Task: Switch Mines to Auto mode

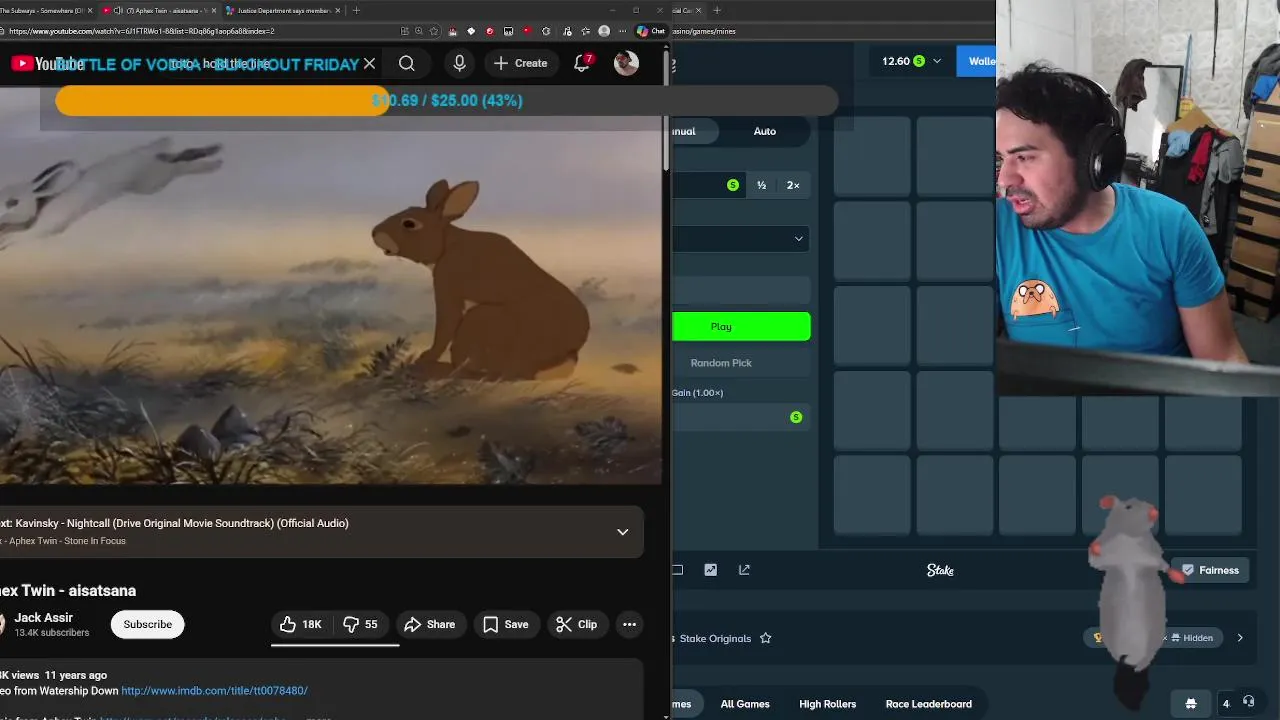Action: (765, 131)
